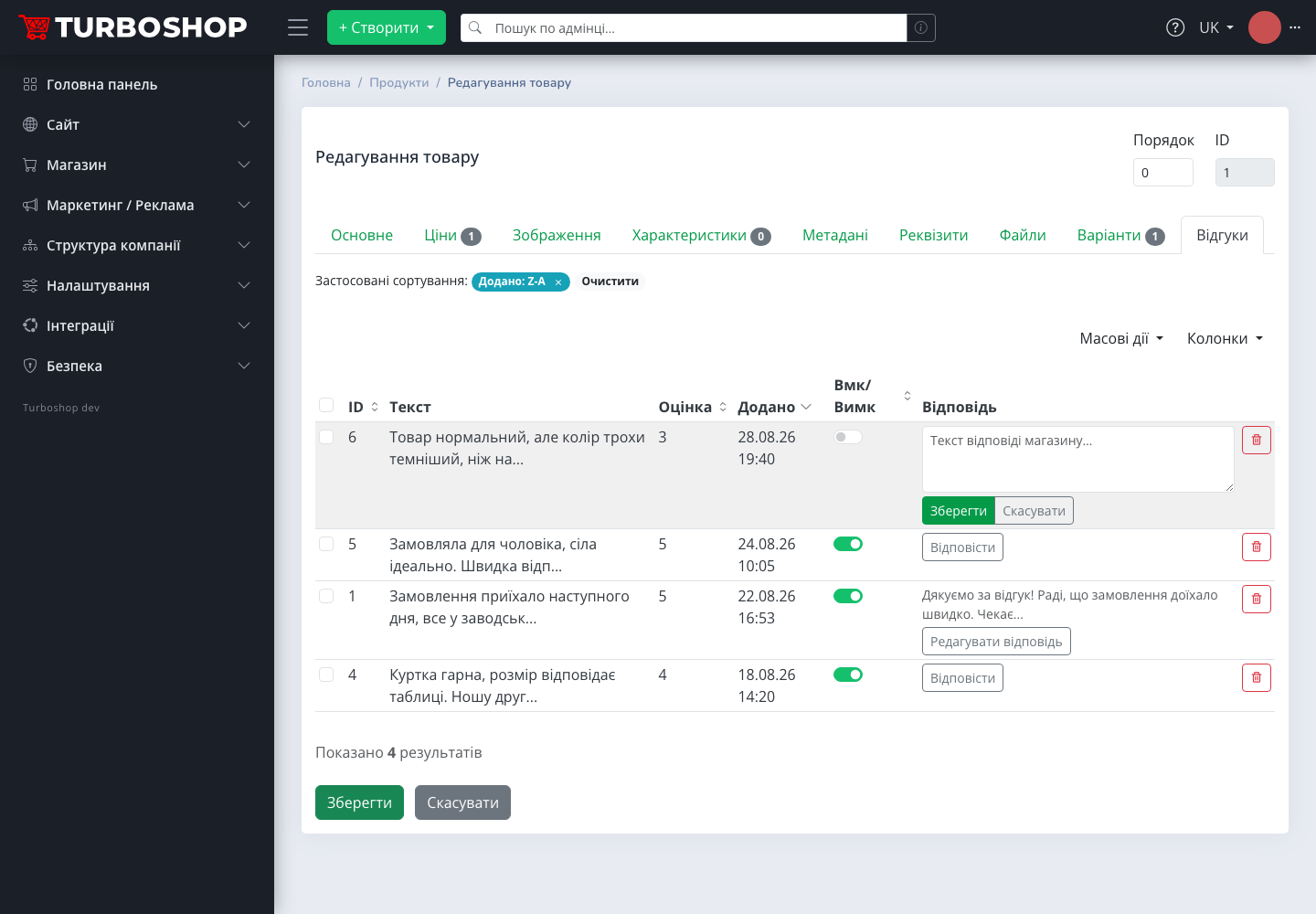The height and width of the screenshot is (914, 1316).
Task: Switch to the Ціни tab
Action: (x=452, y=235)
